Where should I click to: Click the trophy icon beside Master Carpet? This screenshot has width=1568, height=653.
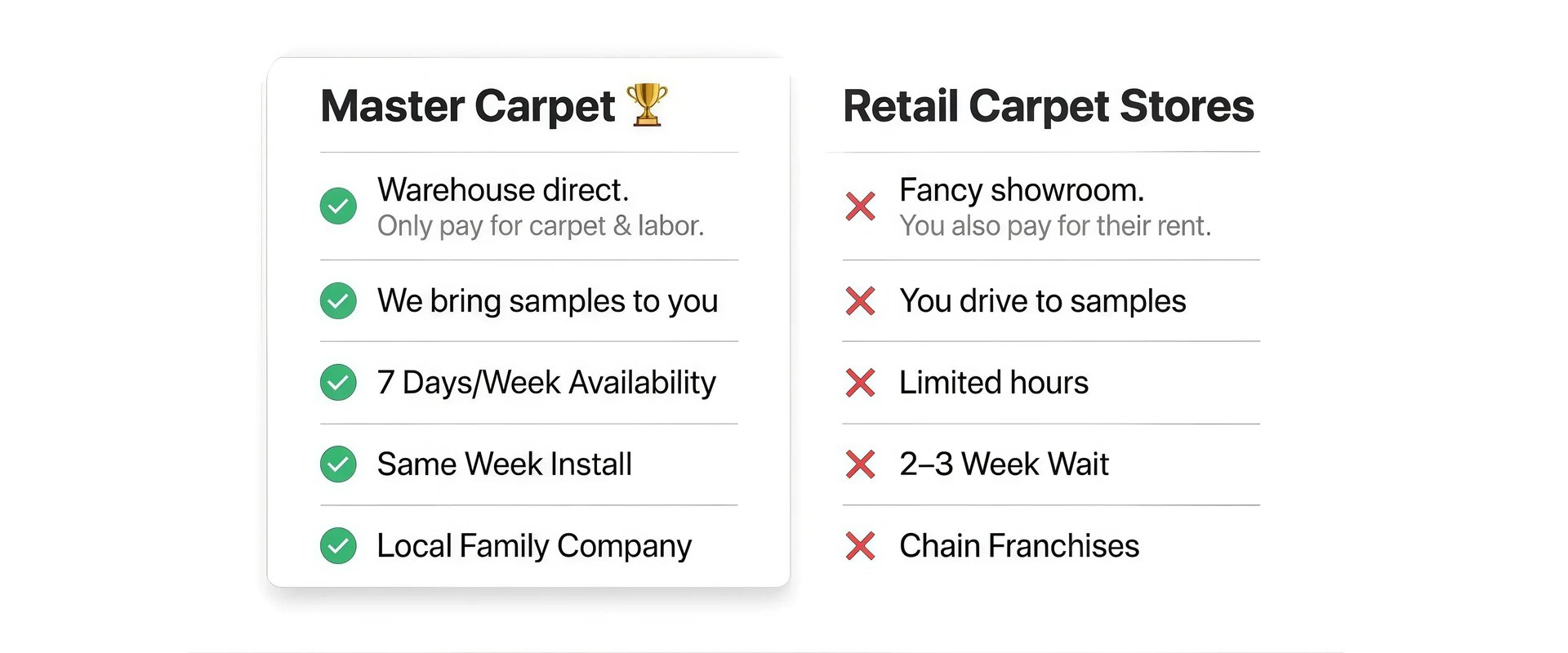click(x=647, y=105)
